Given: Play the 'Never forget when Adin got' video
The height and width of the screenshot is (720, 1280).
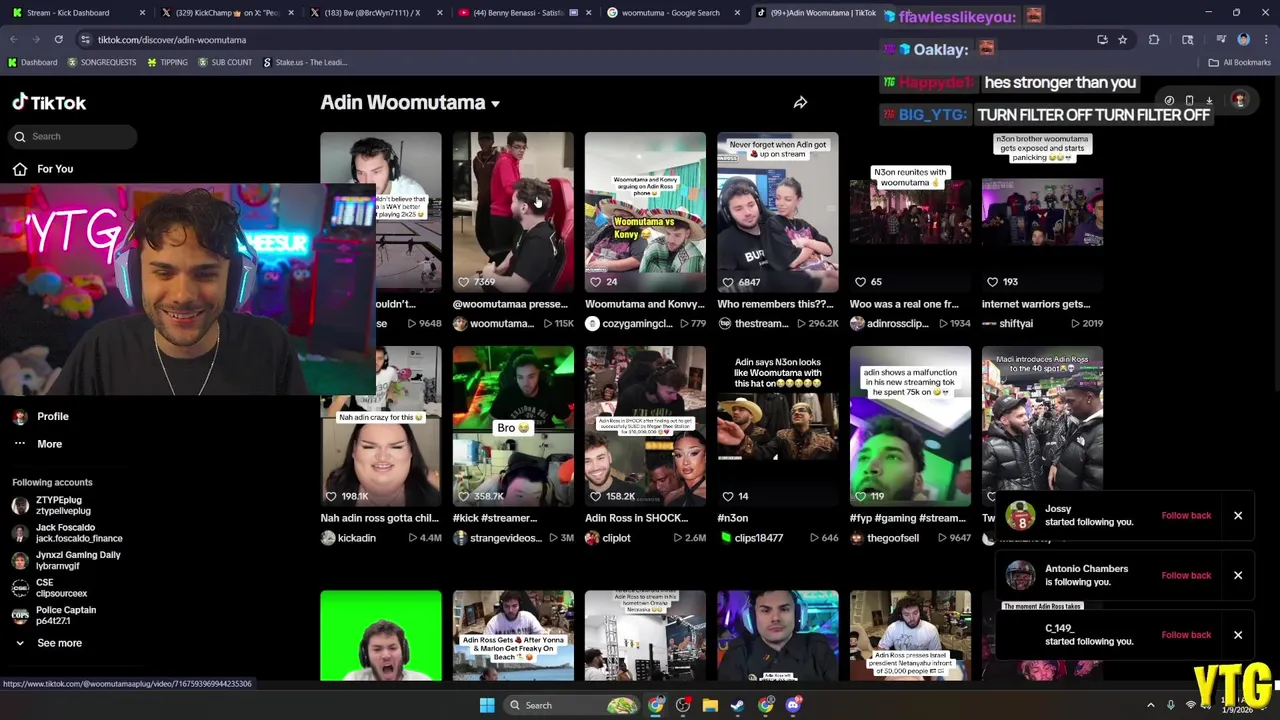Looking at the screenshot, I should coord(777,212).
